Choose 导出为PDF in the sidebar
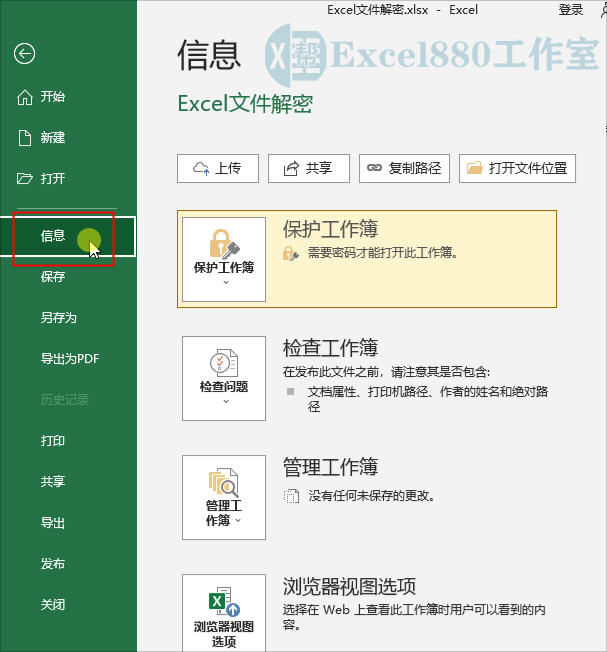Viewport: 607px width, 652px height. coord(70,358)
